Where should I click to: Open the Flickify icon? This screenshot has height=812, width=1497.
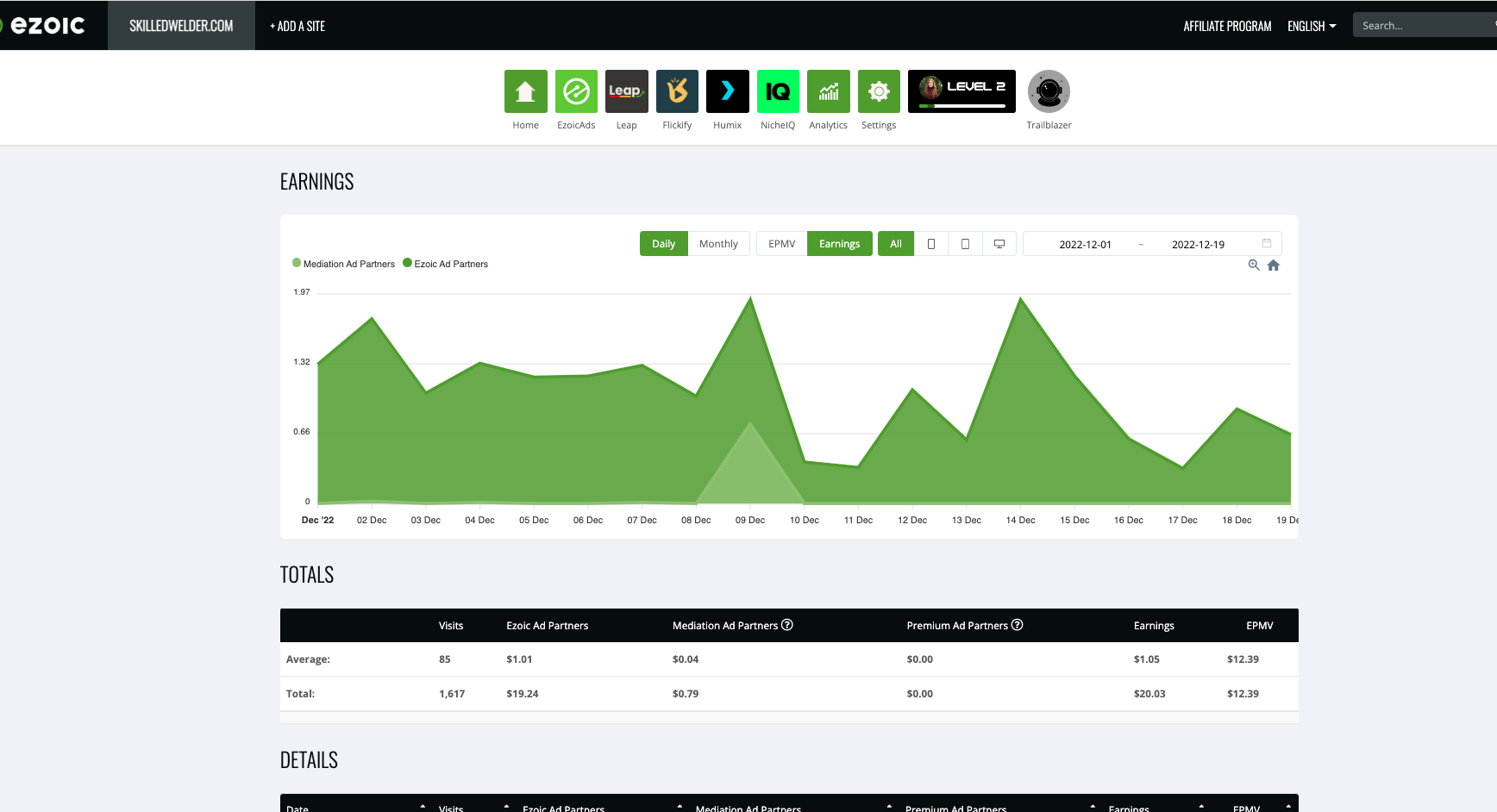coord(677,91)
